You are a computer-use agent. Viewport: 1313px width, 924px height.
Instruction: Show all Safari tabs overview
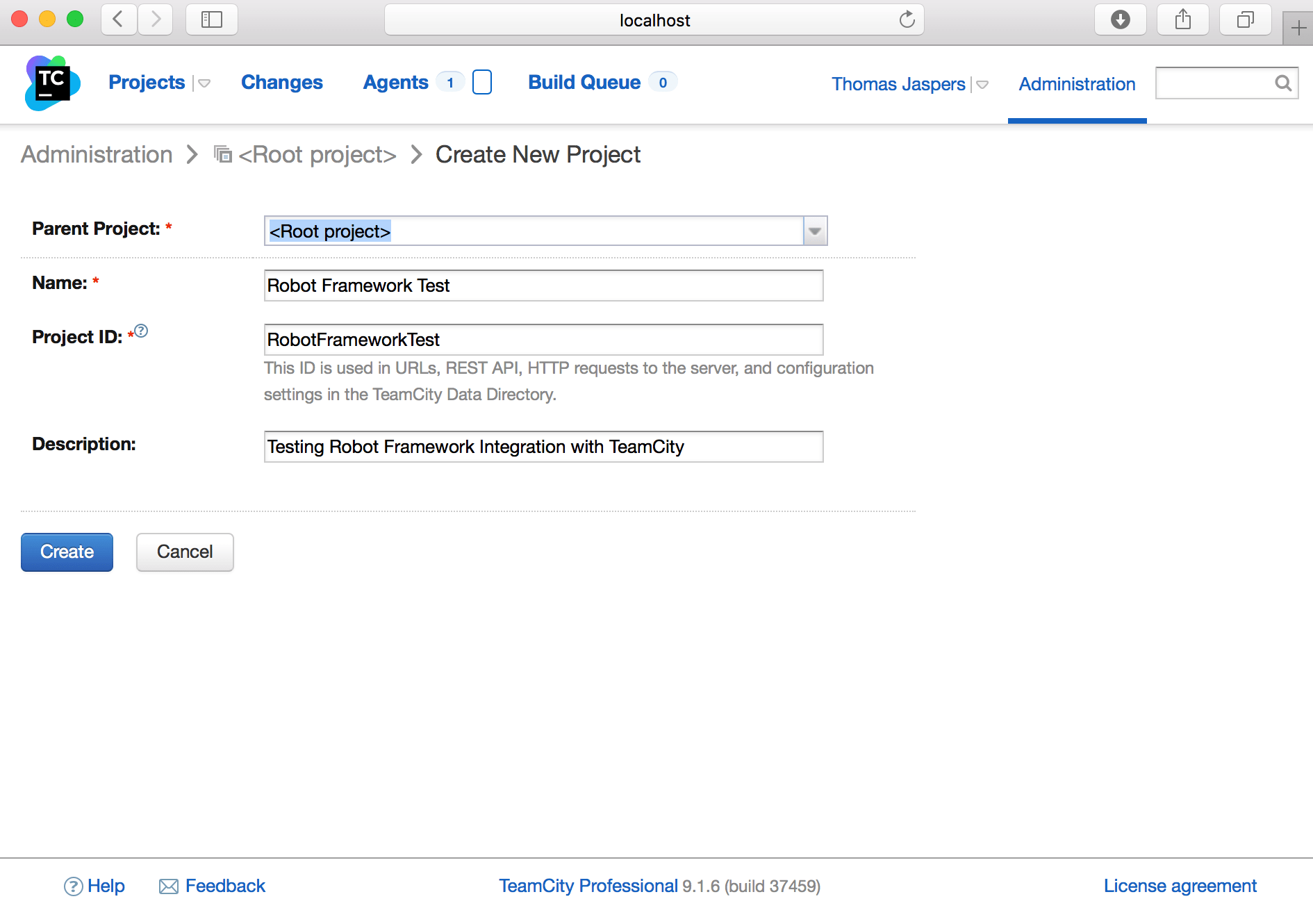click(x=1245, y=19)
